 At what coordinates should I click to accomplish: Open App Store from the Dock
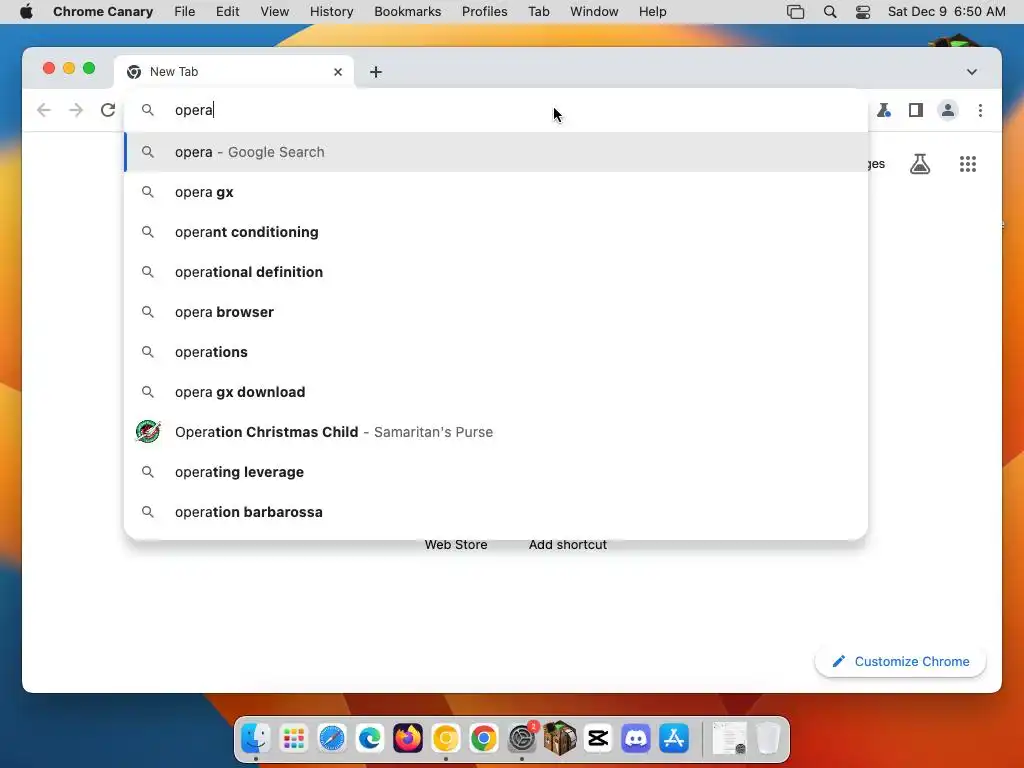click(674, 739)
